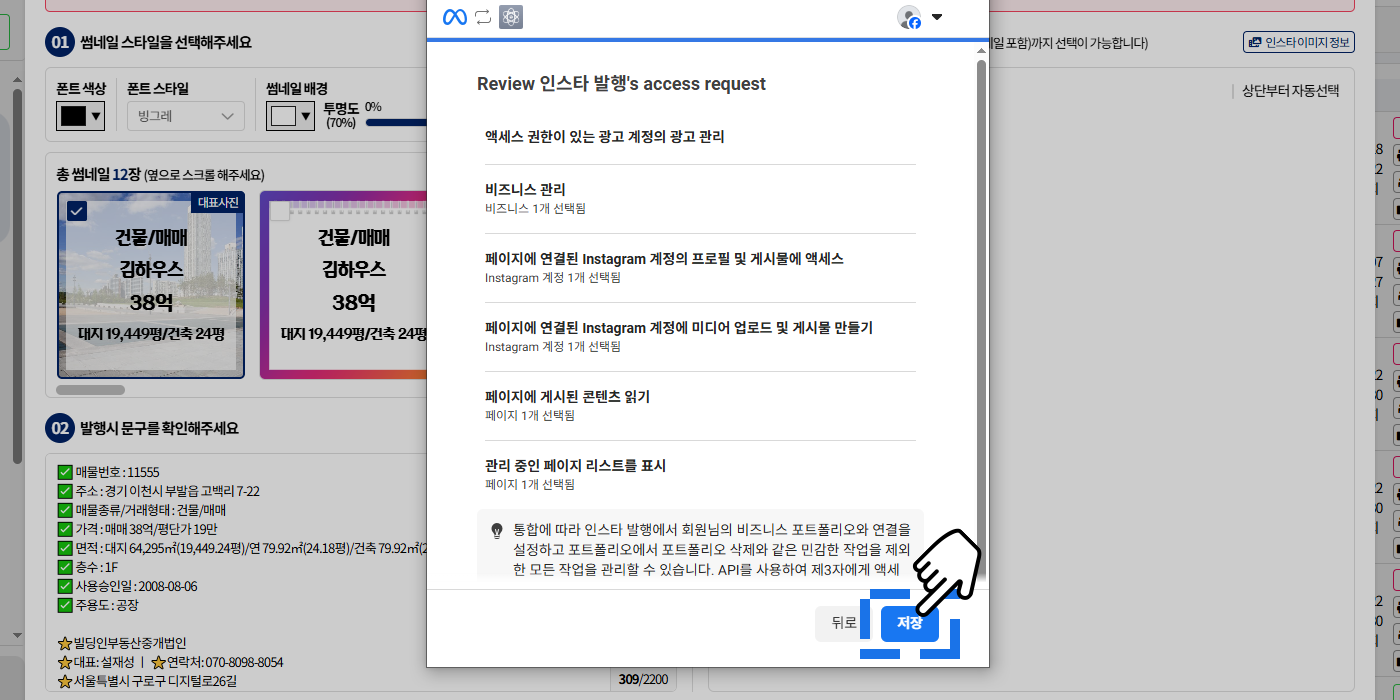Click the horizontal thumbnail scrollbar
This screenshot has width=1400, height=700.
tap(91, 390)
